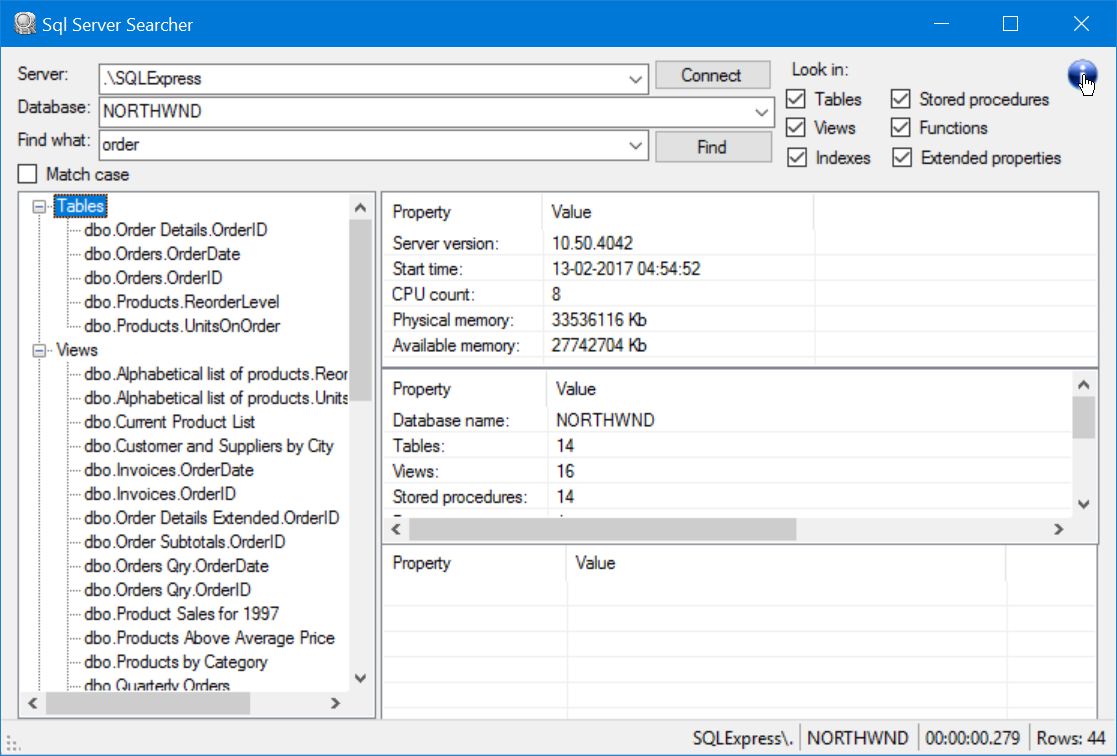1117x756 pixels.
Task: Toggle the Views checkbox
Action: [796, 128]
